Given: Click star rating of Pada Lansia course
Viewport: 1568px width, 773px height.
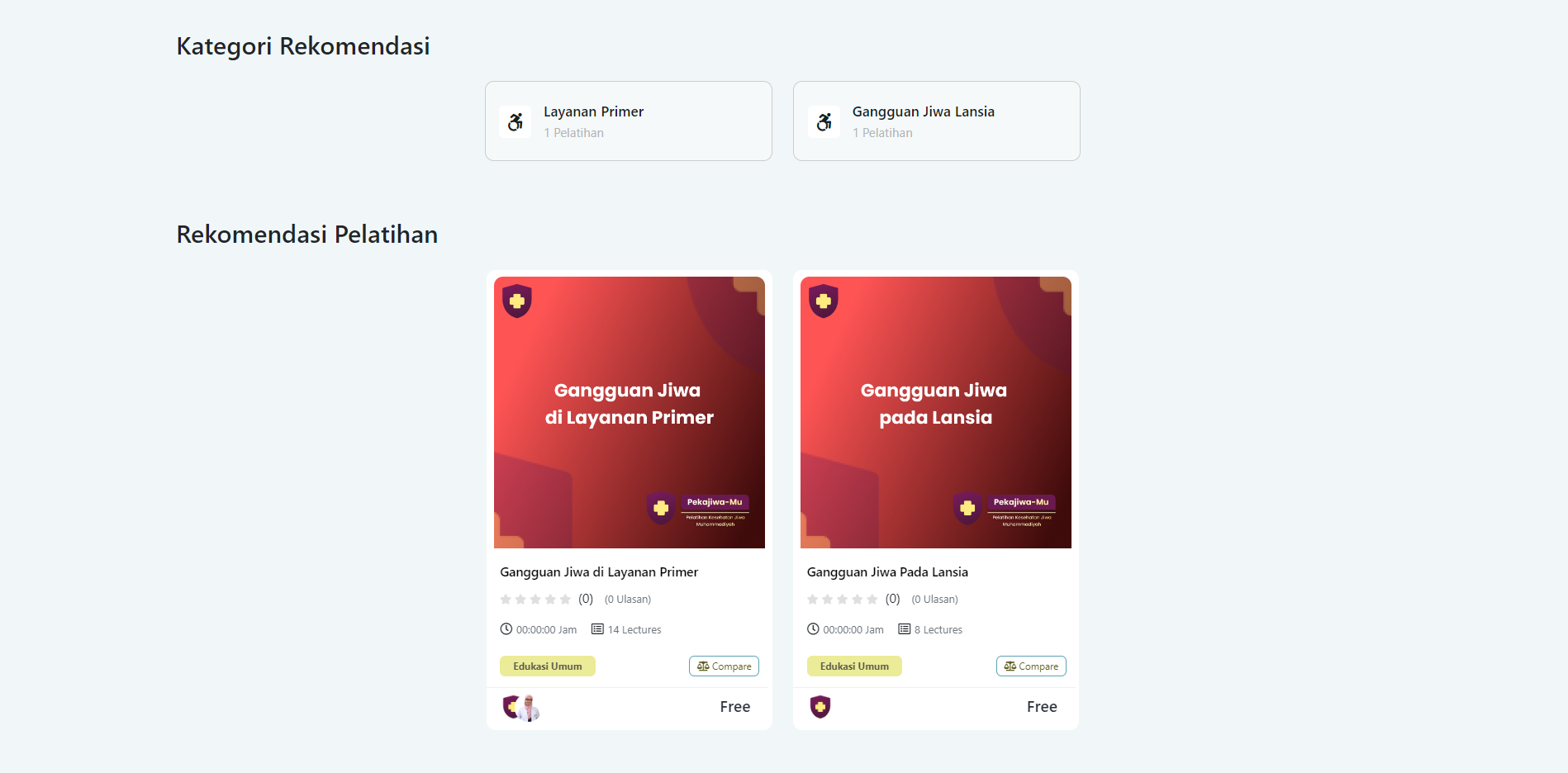Looking at the screenshot, I should [842, 600].
